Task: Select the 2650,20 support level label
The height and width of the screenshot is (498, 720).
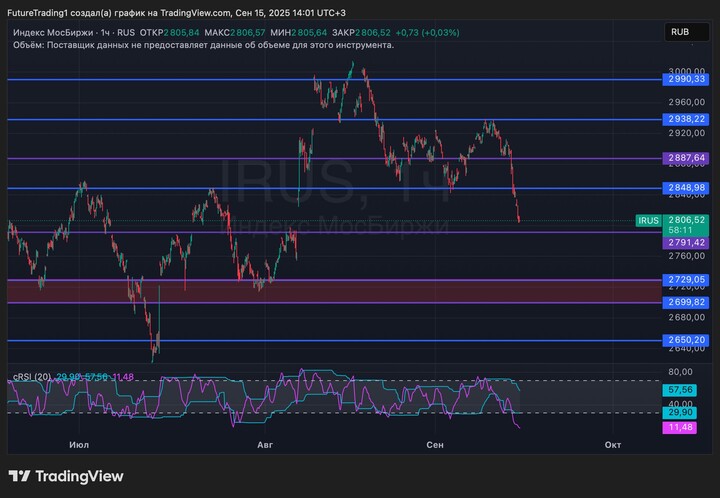Action: 686,340
